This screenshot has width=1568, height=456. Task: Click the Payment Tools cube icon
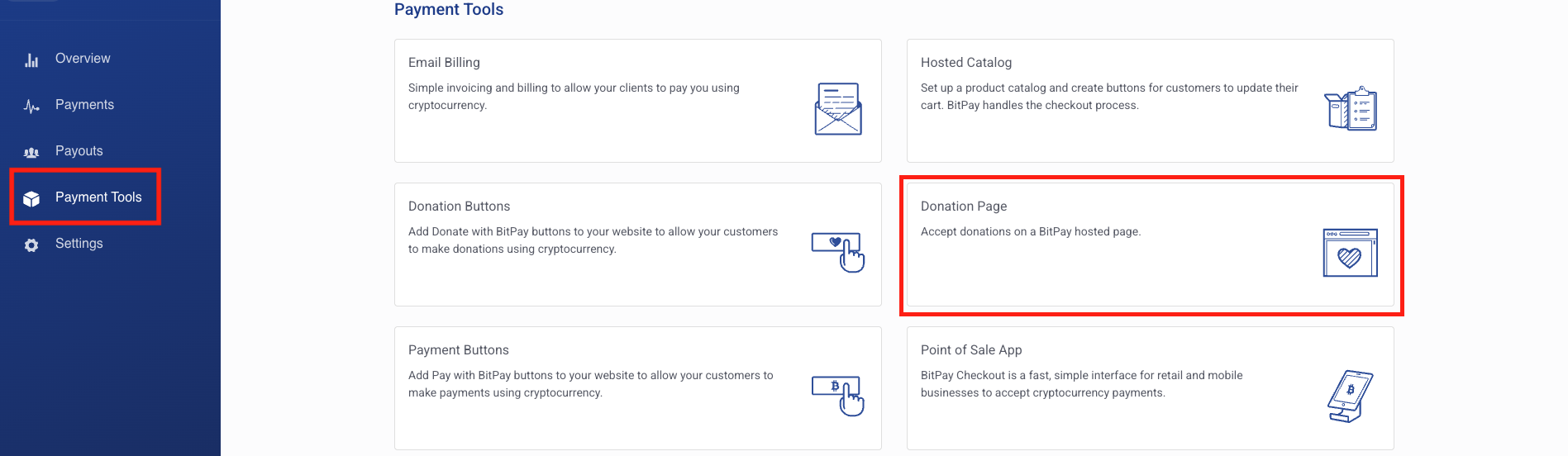[x=31, y=198]
